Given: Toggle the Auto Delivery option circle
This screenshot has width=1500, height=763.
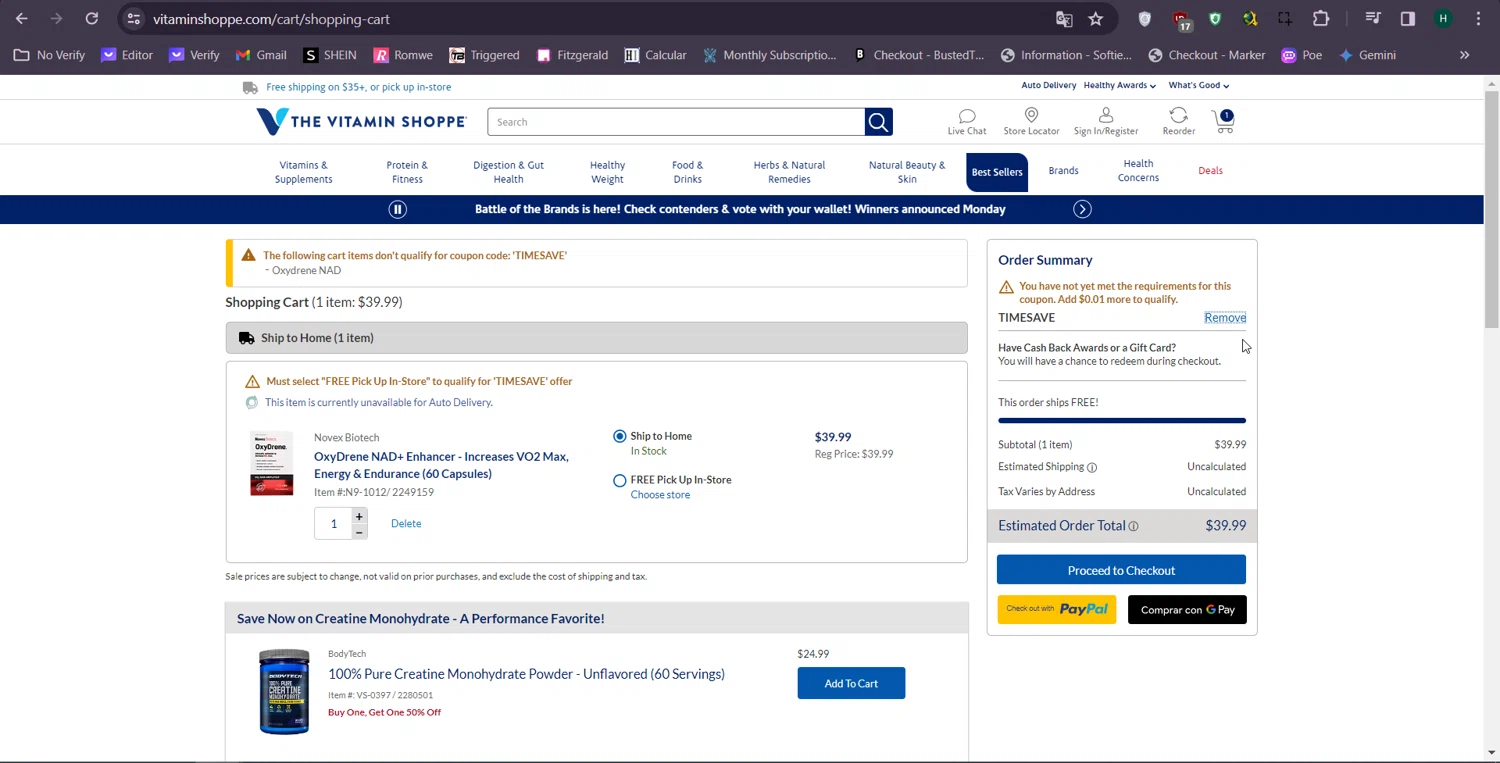Looking at the screenshot, I should click(x=251, y=402).
